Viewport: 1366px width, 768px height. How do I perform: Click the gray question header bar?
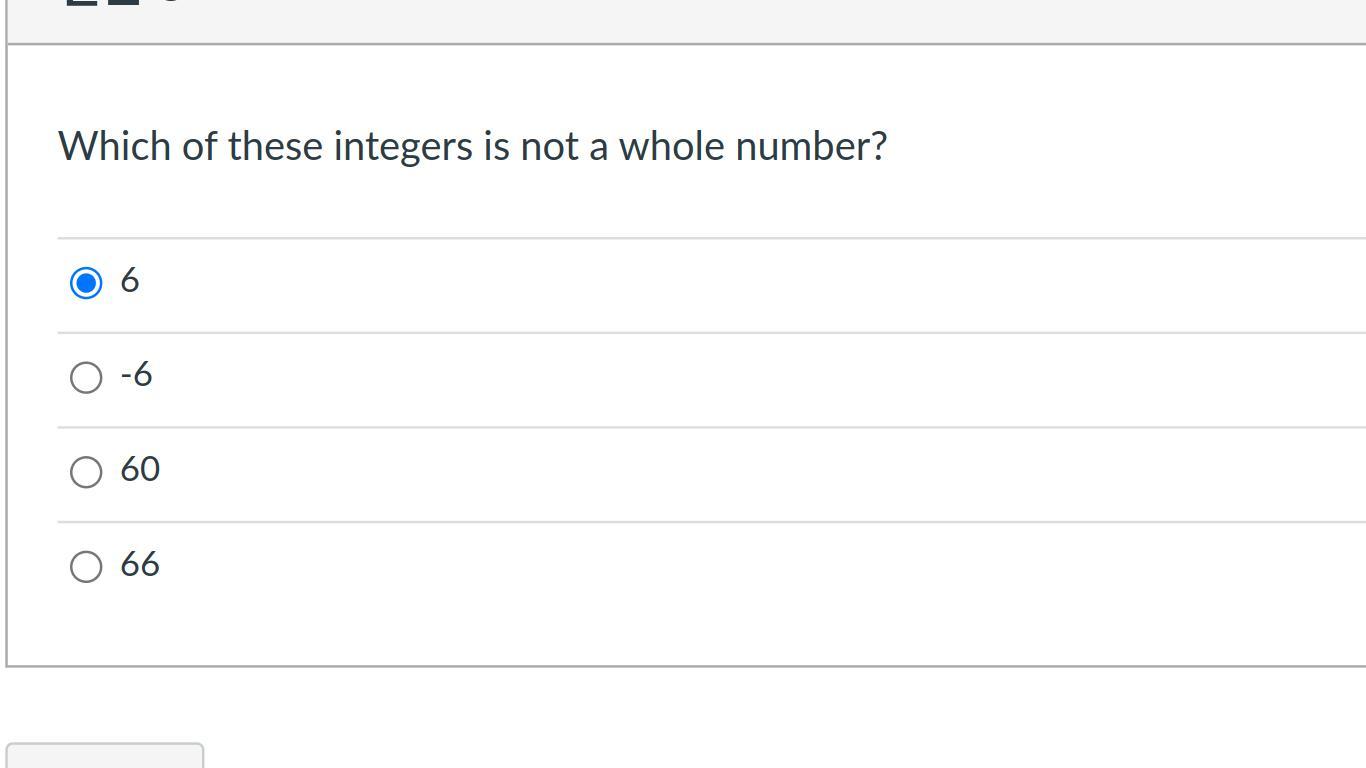click(700, 18)
